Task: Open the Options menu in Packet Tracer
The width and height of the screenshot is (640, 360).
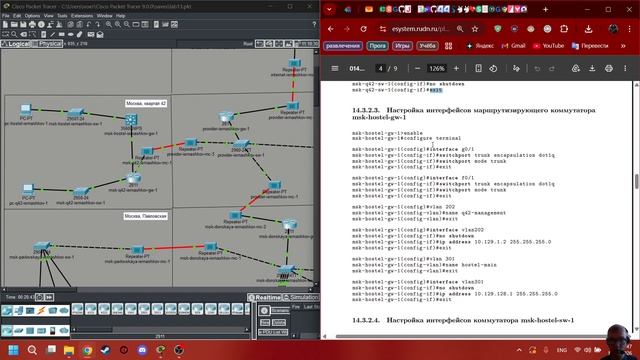Action: [32, 16]
